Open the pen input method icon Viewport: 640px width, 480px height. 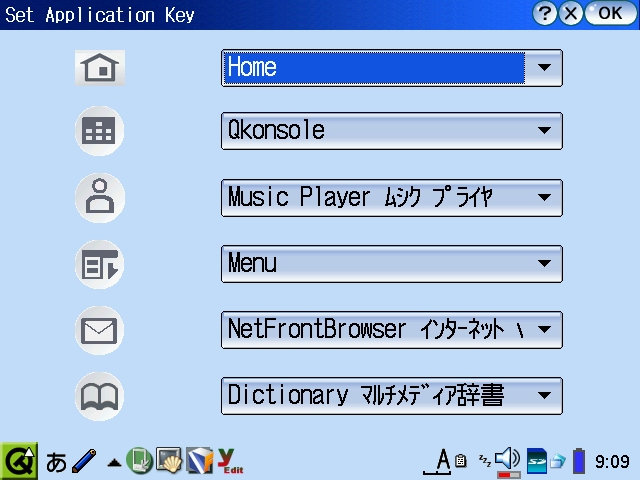pos(85,462)
